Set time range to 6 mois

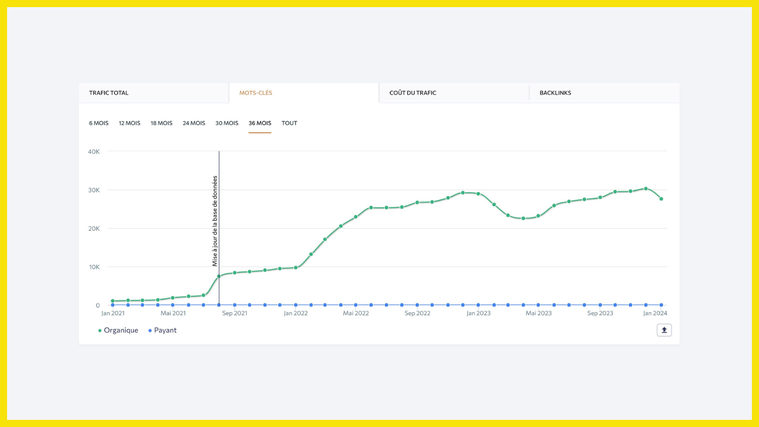tap(99, 123)
